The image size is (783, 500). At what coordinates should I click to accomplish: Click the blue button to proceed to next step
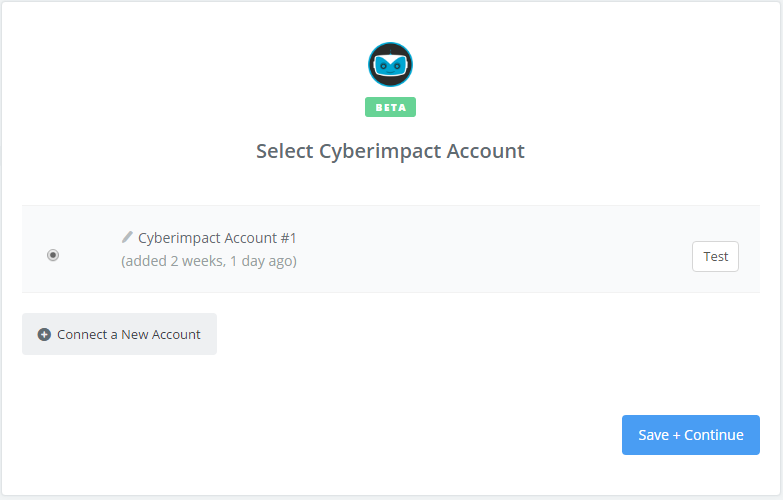click(x=691, y=435)
